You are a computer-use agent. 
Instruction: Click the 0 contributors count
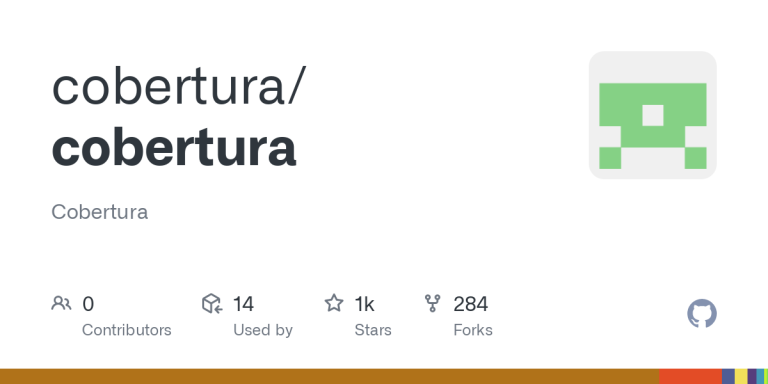pos(88,304)
